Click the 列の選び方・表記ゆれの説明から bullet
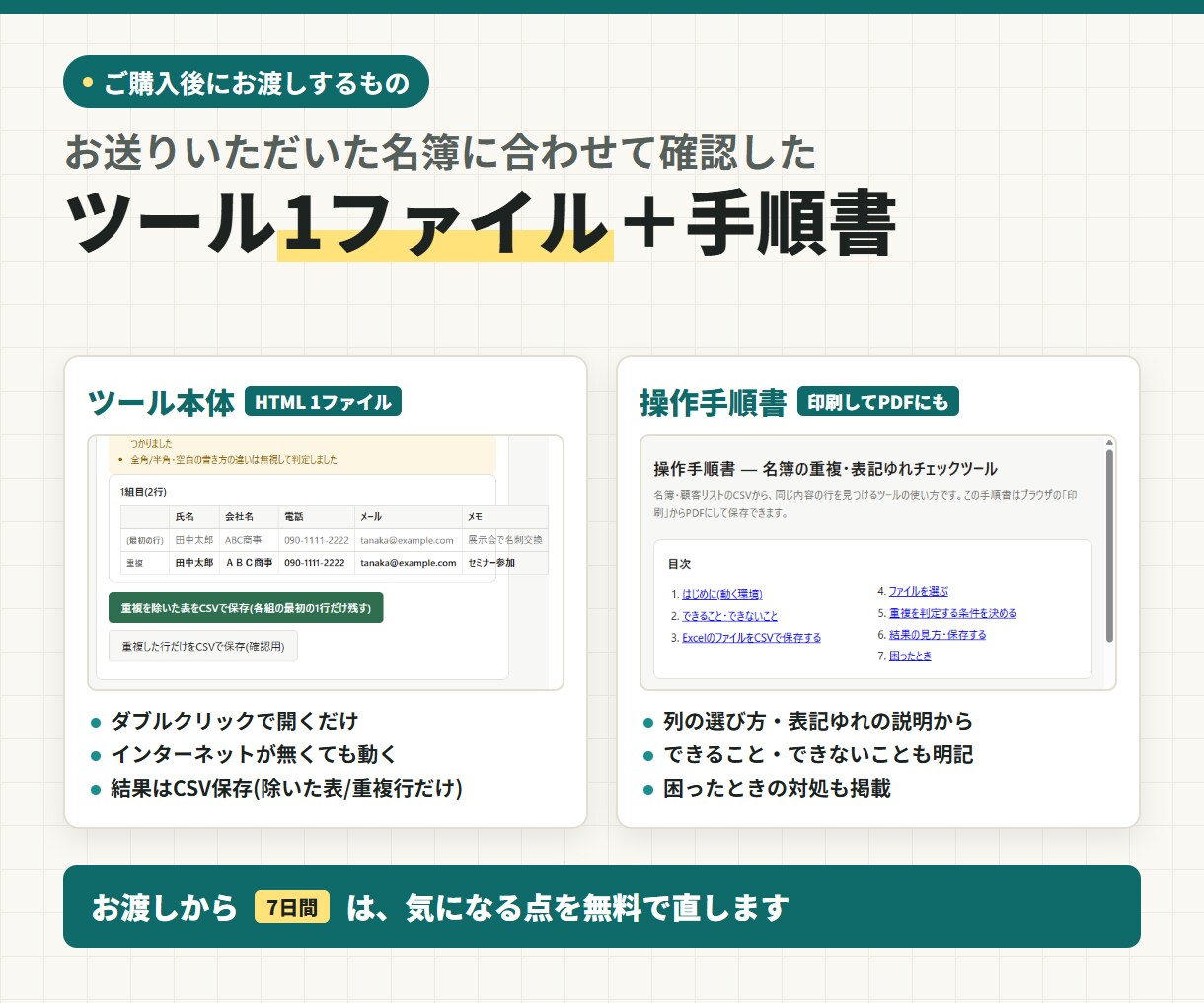The height and width of the screenshot is (1003, 1204). point(818,722)
